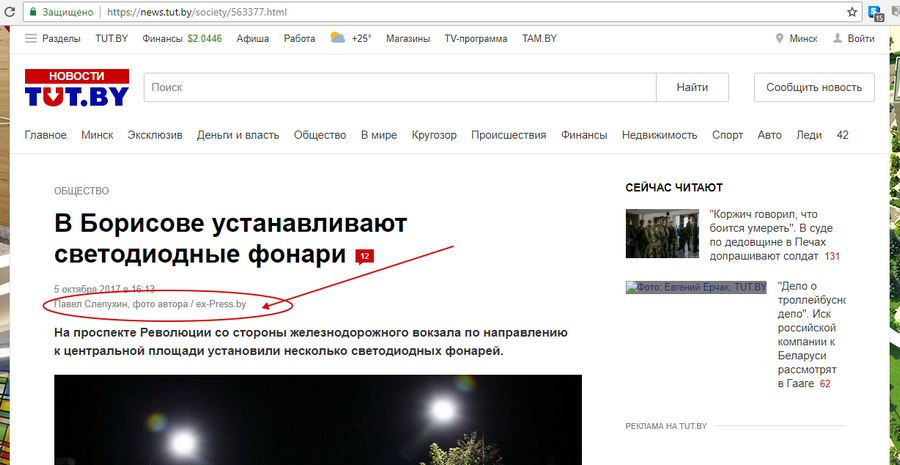Image resolution: width=900 pixels, height=465 pixels.
Task: Click the Сообщить новость button
Action: click(x=813, y=87)
